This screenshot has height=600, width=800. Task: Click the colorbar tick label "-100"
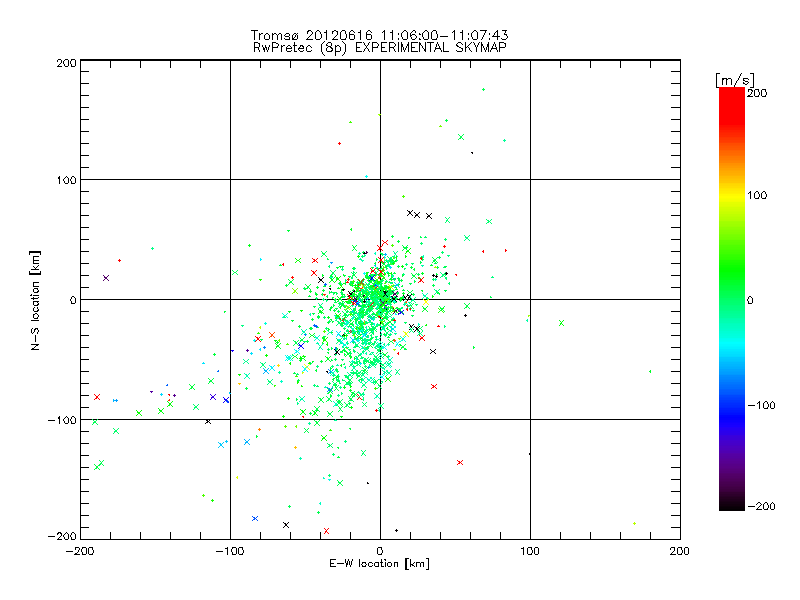[761, 405]
